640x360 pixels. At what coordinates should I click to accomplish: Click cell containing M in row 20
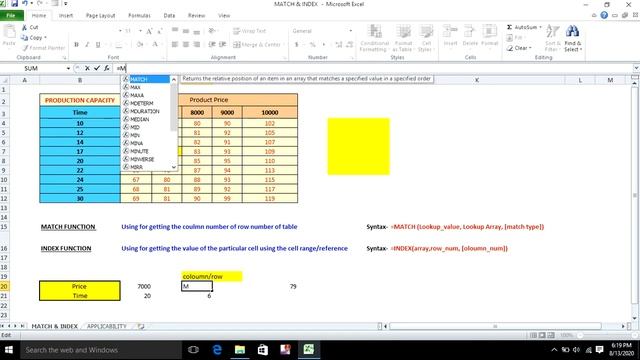pos(197,286)
